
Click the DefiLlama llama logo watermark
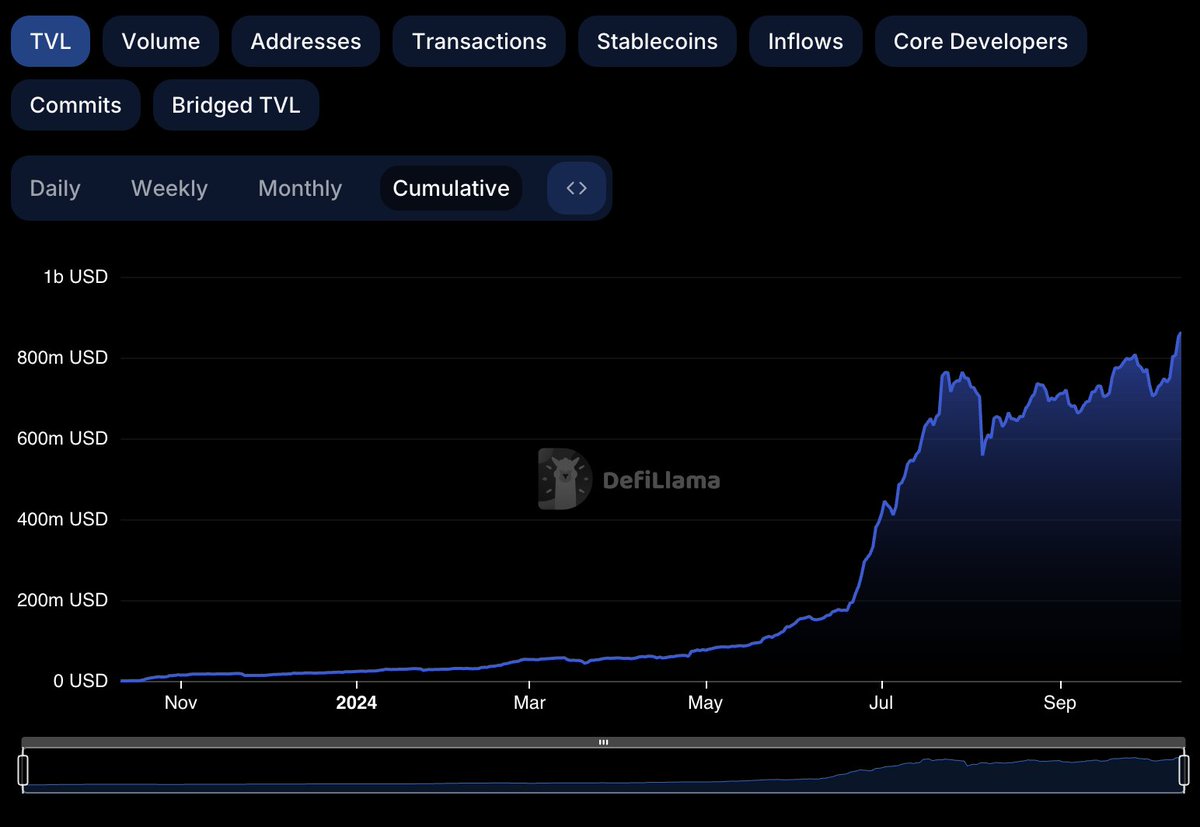point(562,479)
